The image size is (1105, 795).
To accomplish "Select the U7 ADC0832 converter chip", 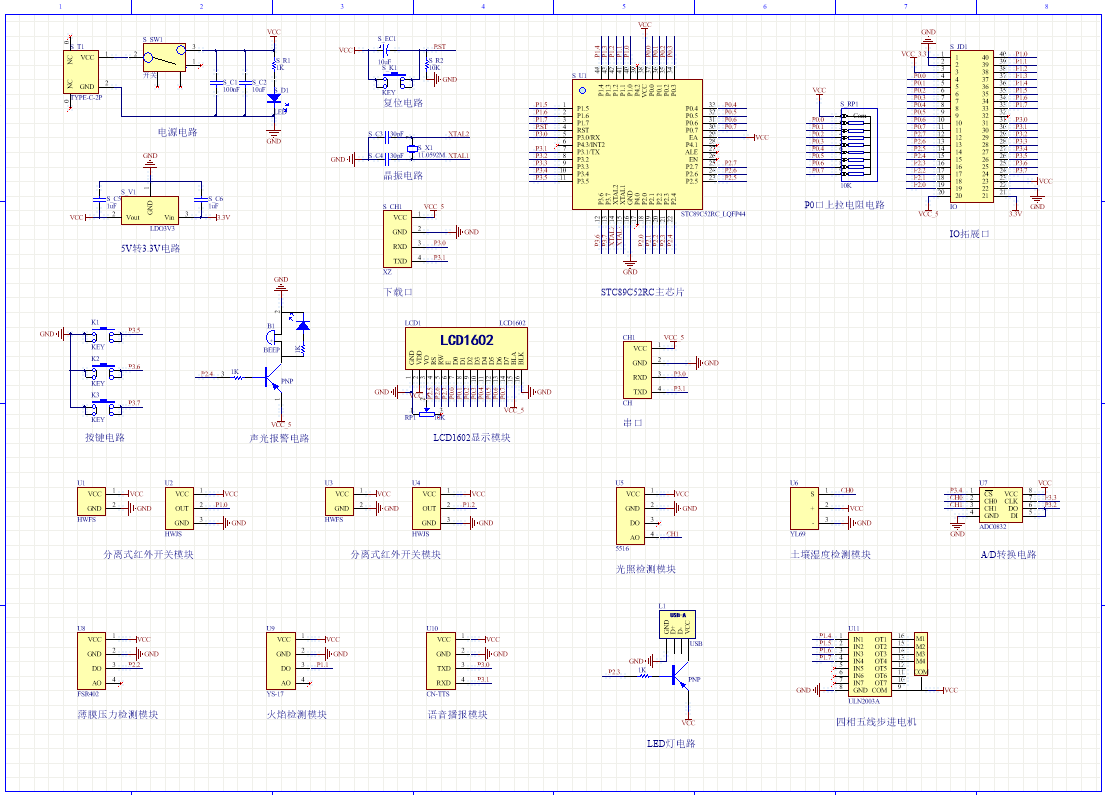I will click(x=1001, y=505).
